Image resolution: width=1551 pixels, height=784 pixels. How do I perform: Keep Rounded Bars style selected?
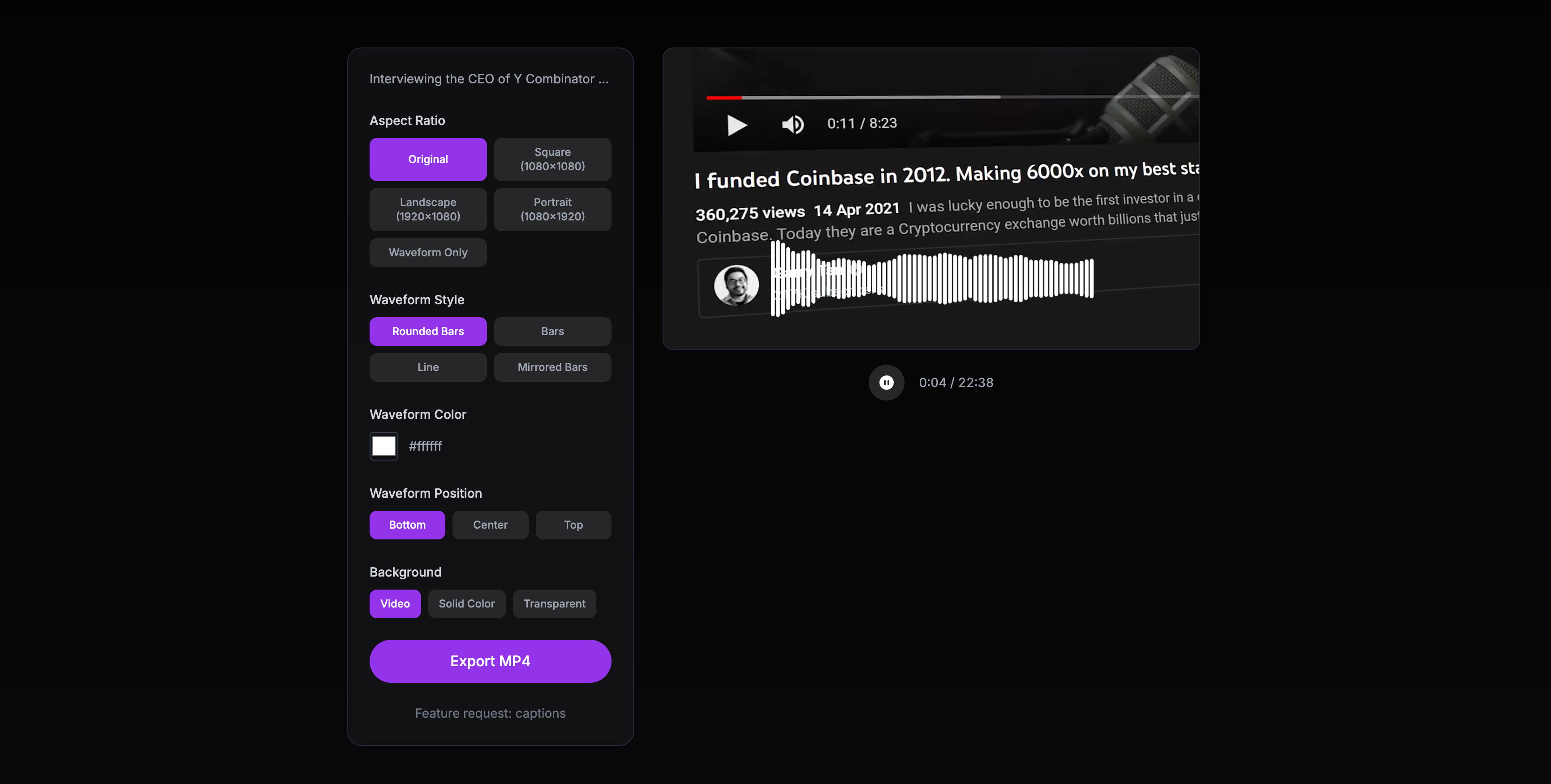[x=427, y=331]
